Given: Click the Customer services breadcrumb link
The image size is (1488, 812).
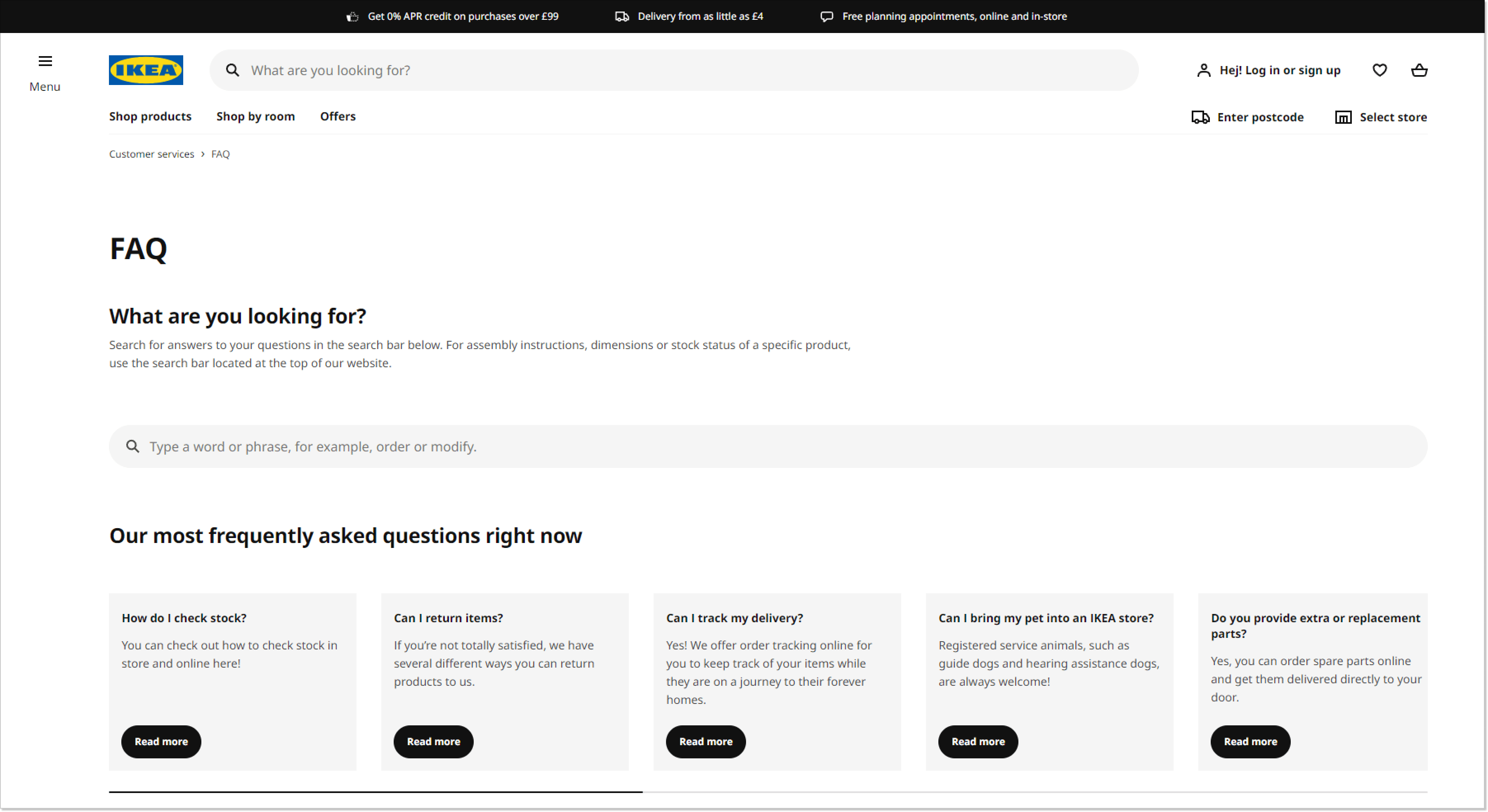Looking at the screenshot, I should click(x=151, y=154).
